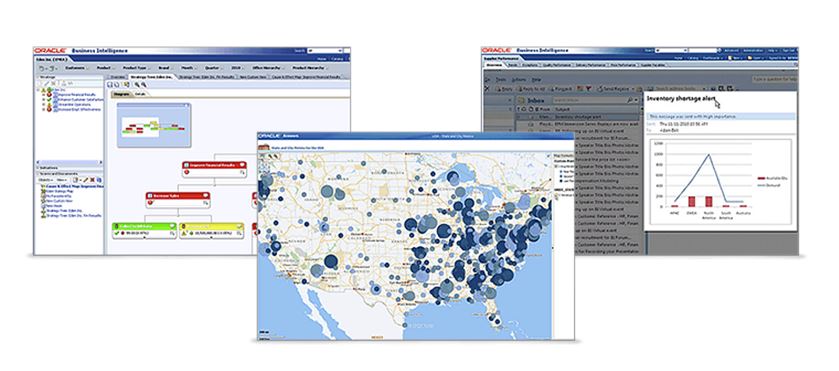Viewport: 839px width, 371px height.
Task: Click the comment bubble on Improve Financial Results node
Action: (242, 165)
